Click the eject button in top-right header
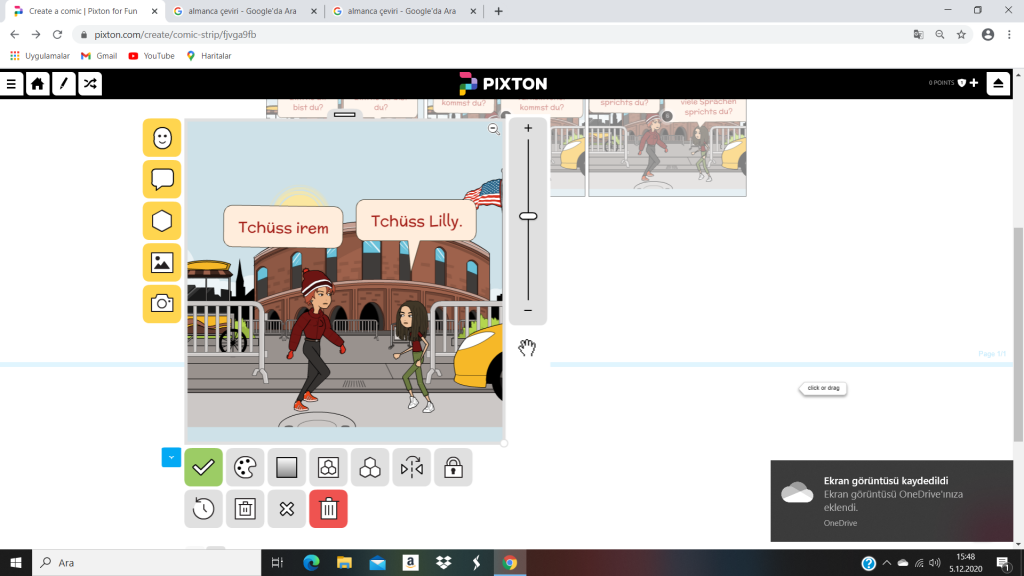 tap(998, 84)
